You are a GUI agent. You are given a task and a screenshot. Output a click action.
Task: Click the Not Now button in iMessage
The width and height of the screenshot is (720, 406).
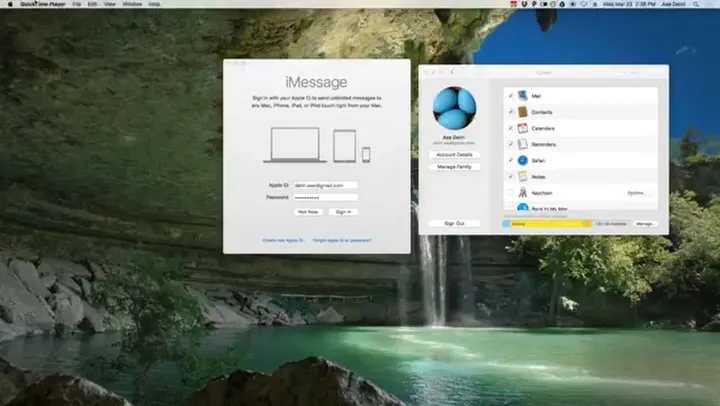pos(308,212)
